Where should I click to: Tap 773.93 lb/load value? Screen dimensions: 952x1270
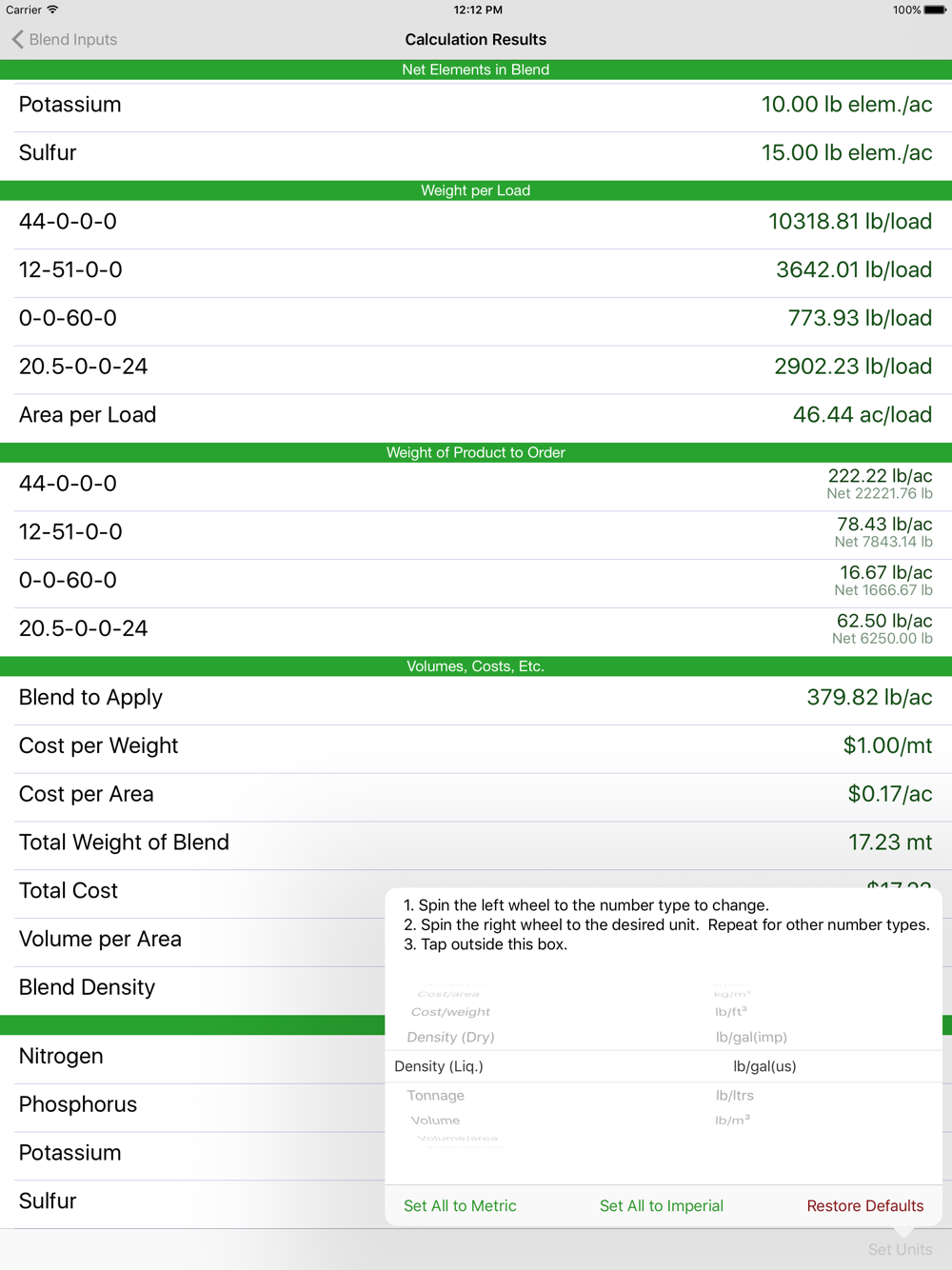860,319
